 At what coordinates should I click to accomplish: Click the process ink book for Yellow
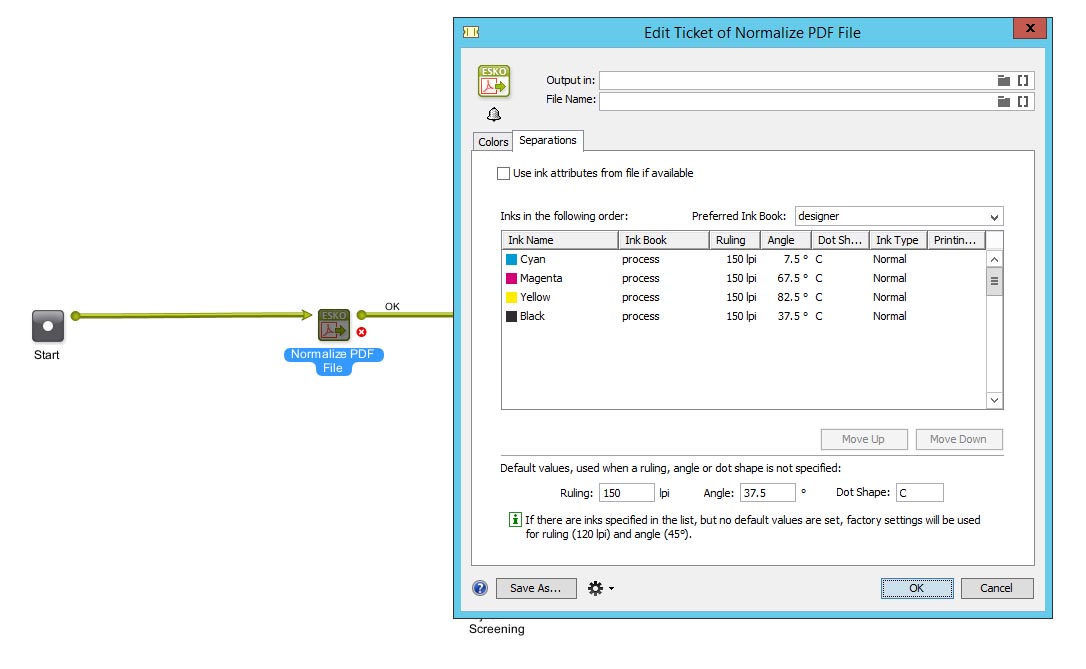click(x=641, y=297)
